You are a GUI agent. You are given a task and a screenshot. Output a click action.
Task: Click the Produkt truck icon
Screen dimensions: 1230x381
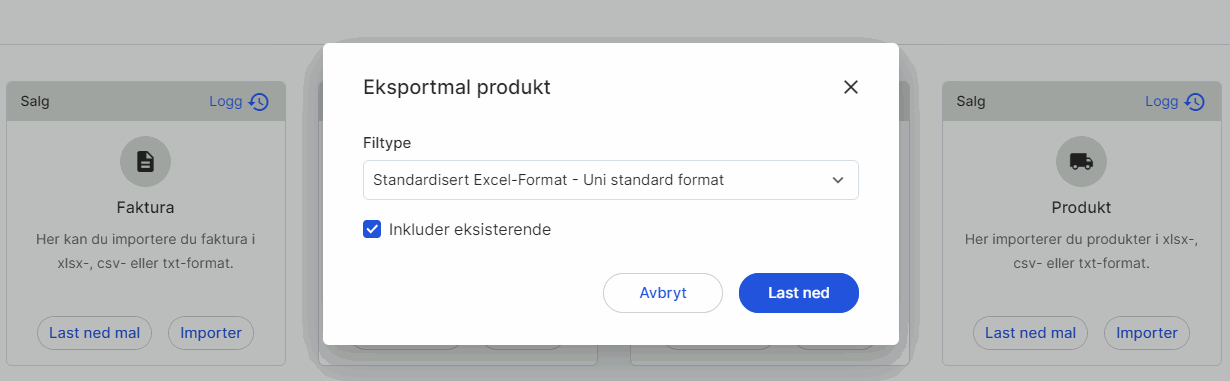point(1081,161)
